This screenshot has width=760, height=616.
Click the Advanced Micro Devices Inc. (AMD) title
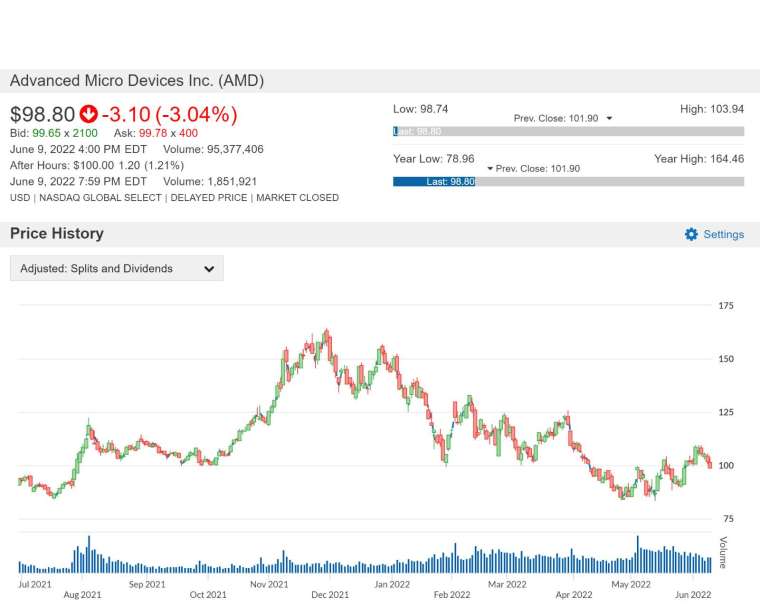pos(137,80)
